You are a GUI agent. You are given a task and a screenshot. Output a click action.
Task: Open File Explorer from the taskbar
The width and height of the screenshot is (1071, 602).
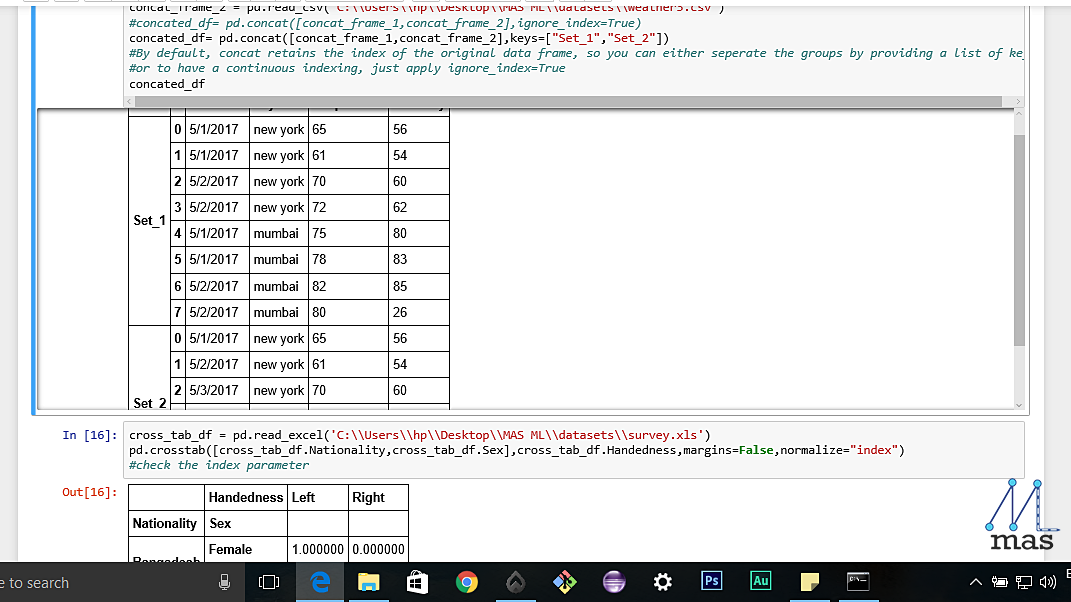coord(368,581)
